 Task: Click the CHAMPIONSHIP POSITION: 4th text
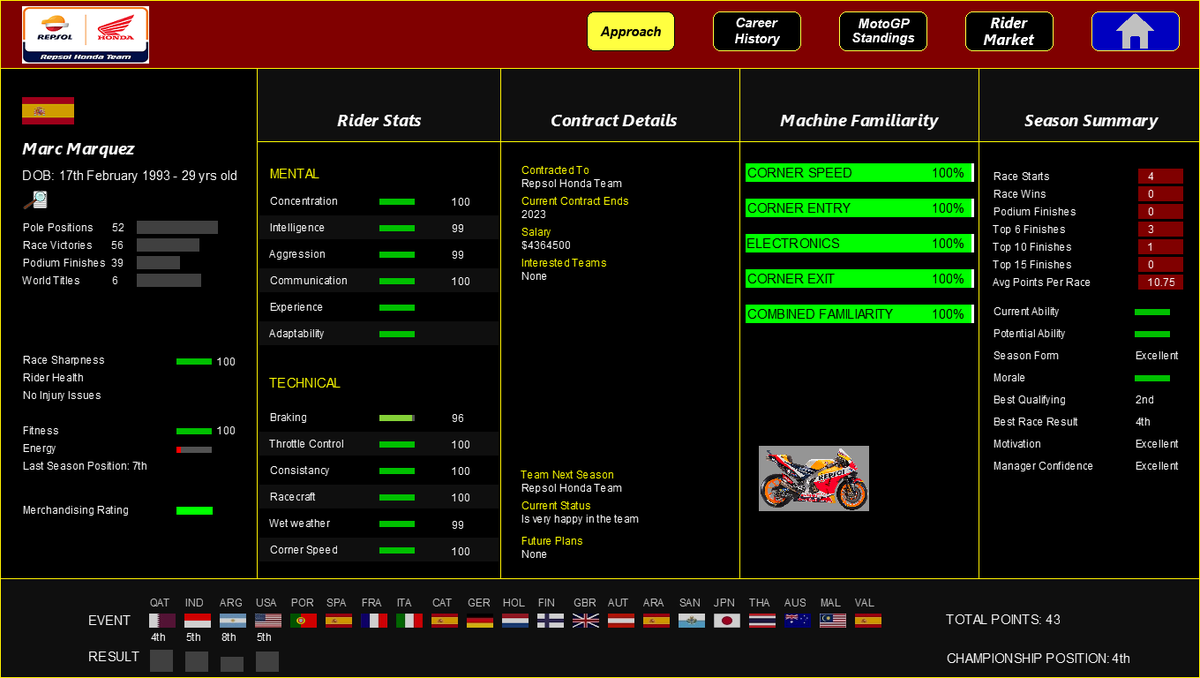click(x=1038, y=658)
